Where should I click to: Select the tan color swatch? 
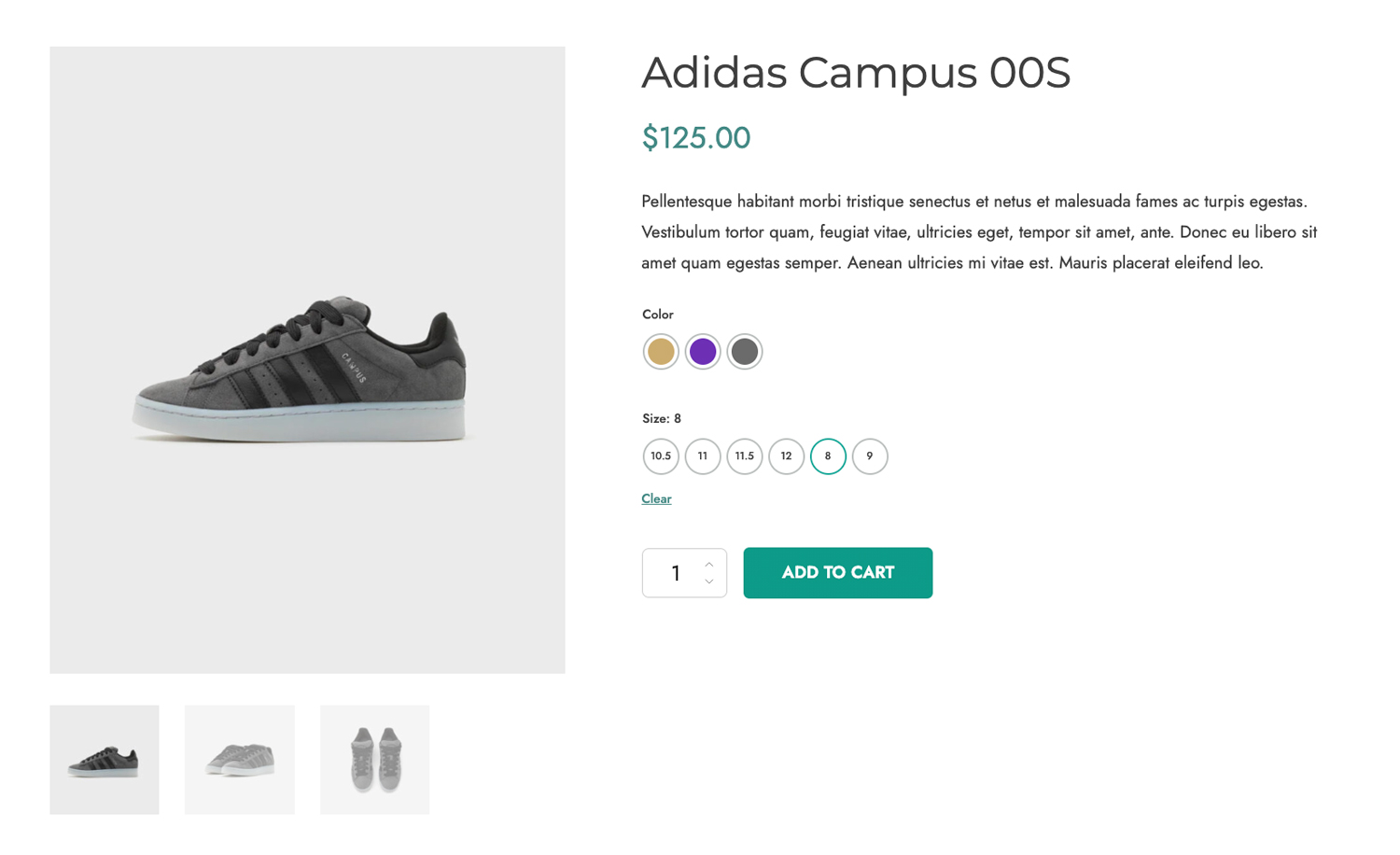pyautogui.click(x=661, y=352)
